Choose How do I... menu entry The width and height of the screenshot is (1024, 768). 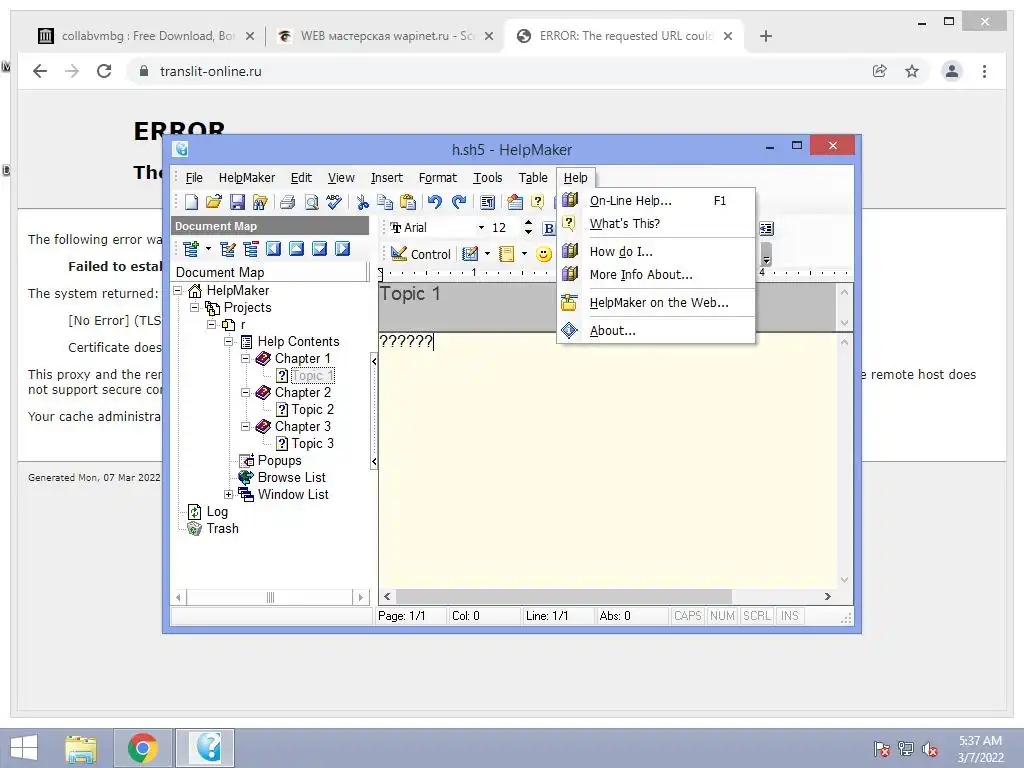pyautogui.click(x=656, y=251)
